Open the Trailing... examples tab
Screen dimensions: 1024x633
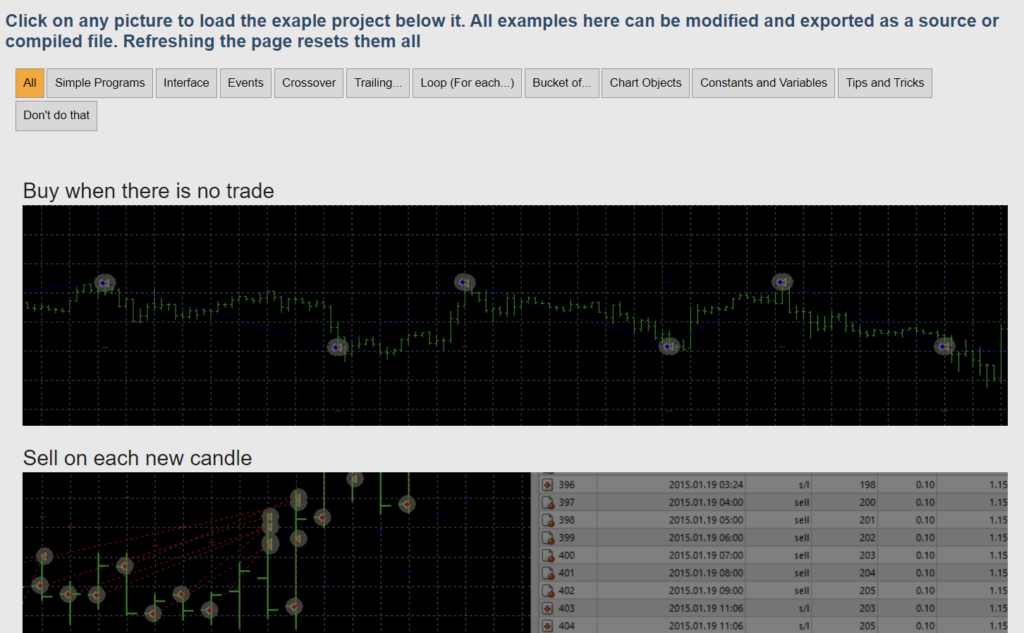click(378, 83)
